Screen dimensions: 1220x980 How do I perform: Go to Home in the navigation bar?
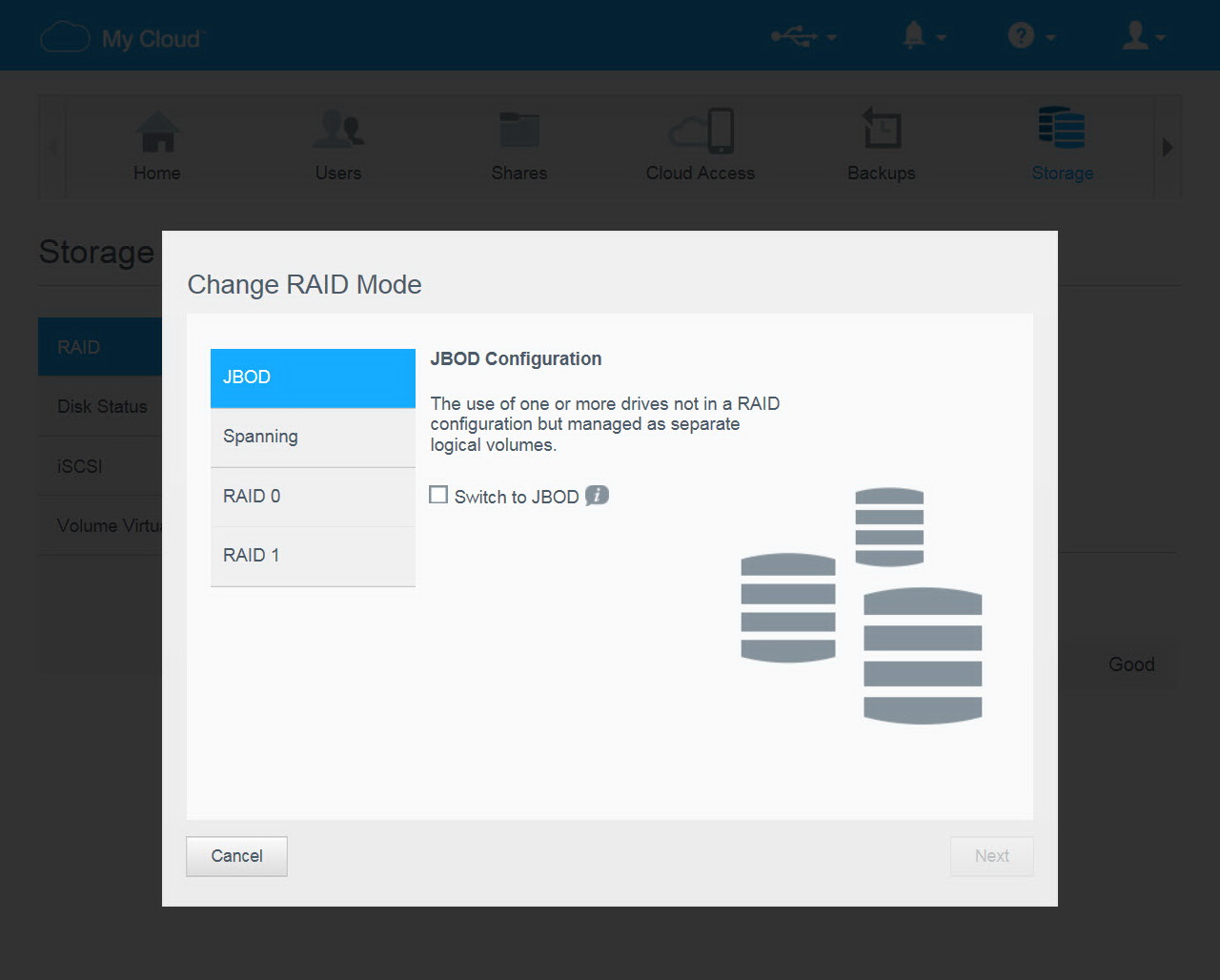click(x=157, y=146)
